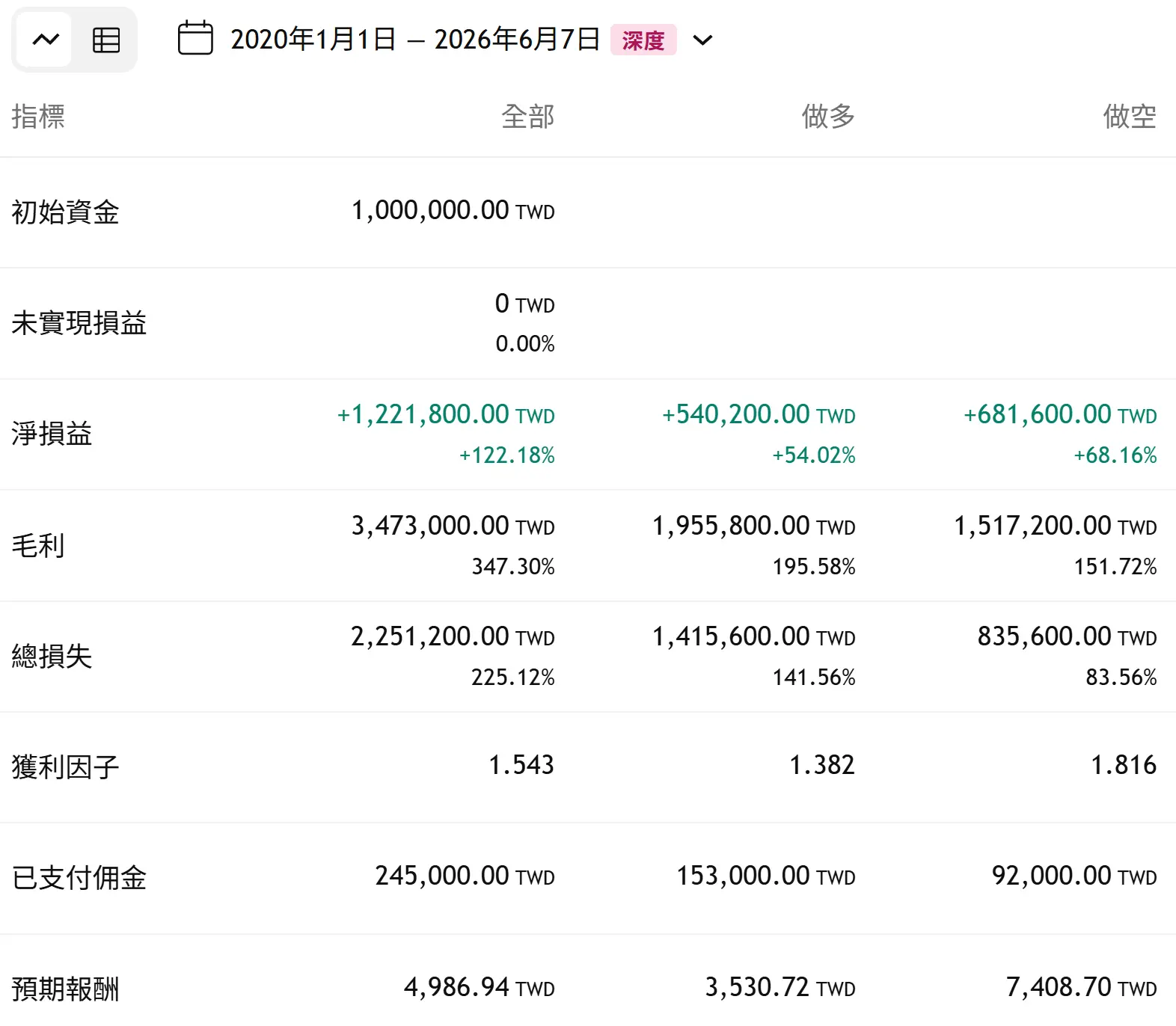Click the total net profit value +1,221,800.00 TWD
Viewport: 1176px width, 1026px height.
click(446, 414)
